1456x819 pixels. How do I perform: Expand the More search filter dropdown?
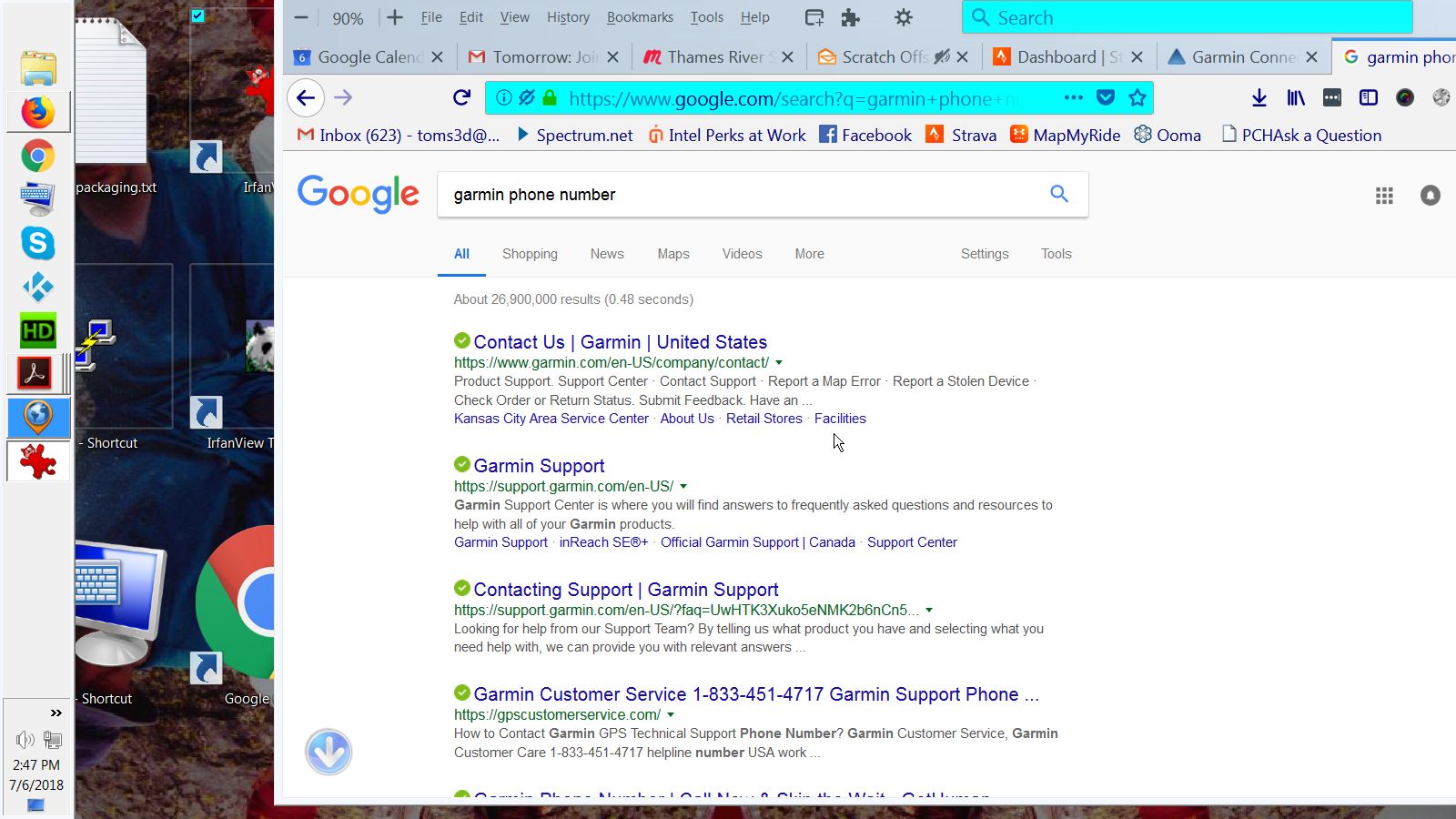[809, 254]
